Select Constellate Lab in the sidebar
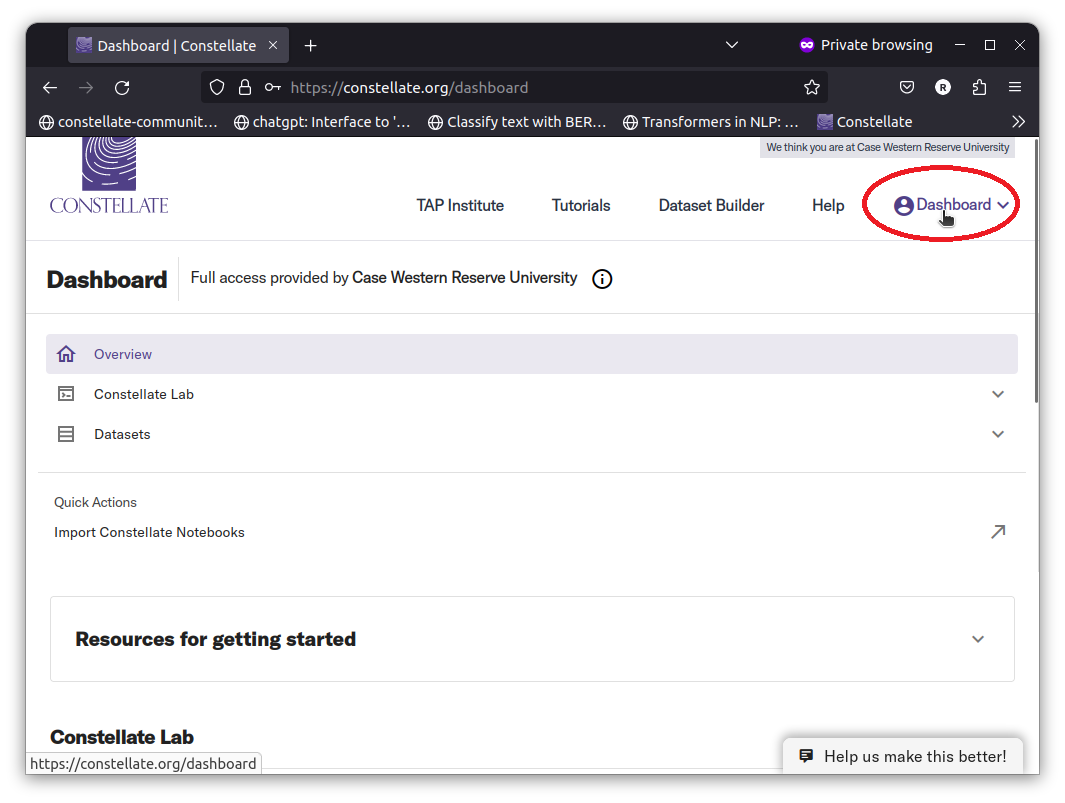The width and height of the screenshot is (1065, 803). point(532,394)
